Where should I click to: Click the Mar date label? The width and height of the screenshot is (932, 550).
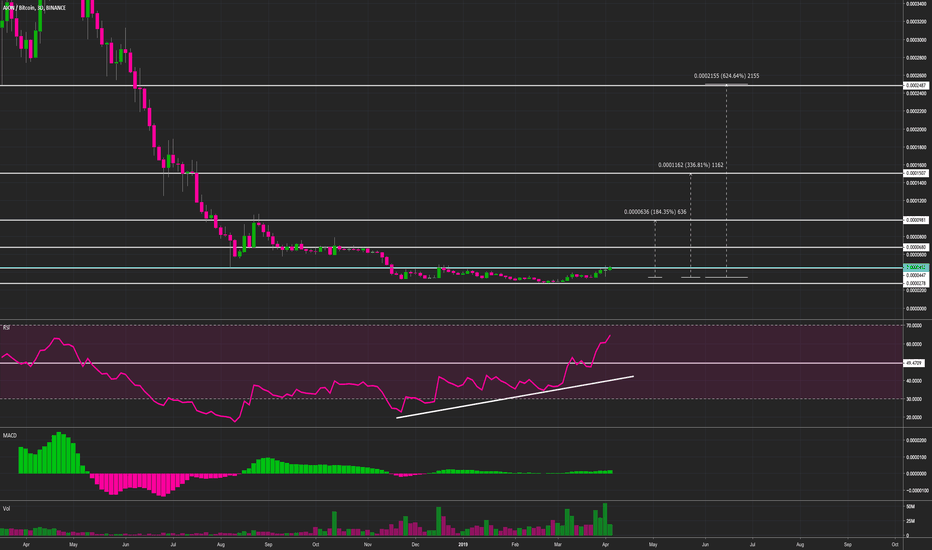[558, 545]
